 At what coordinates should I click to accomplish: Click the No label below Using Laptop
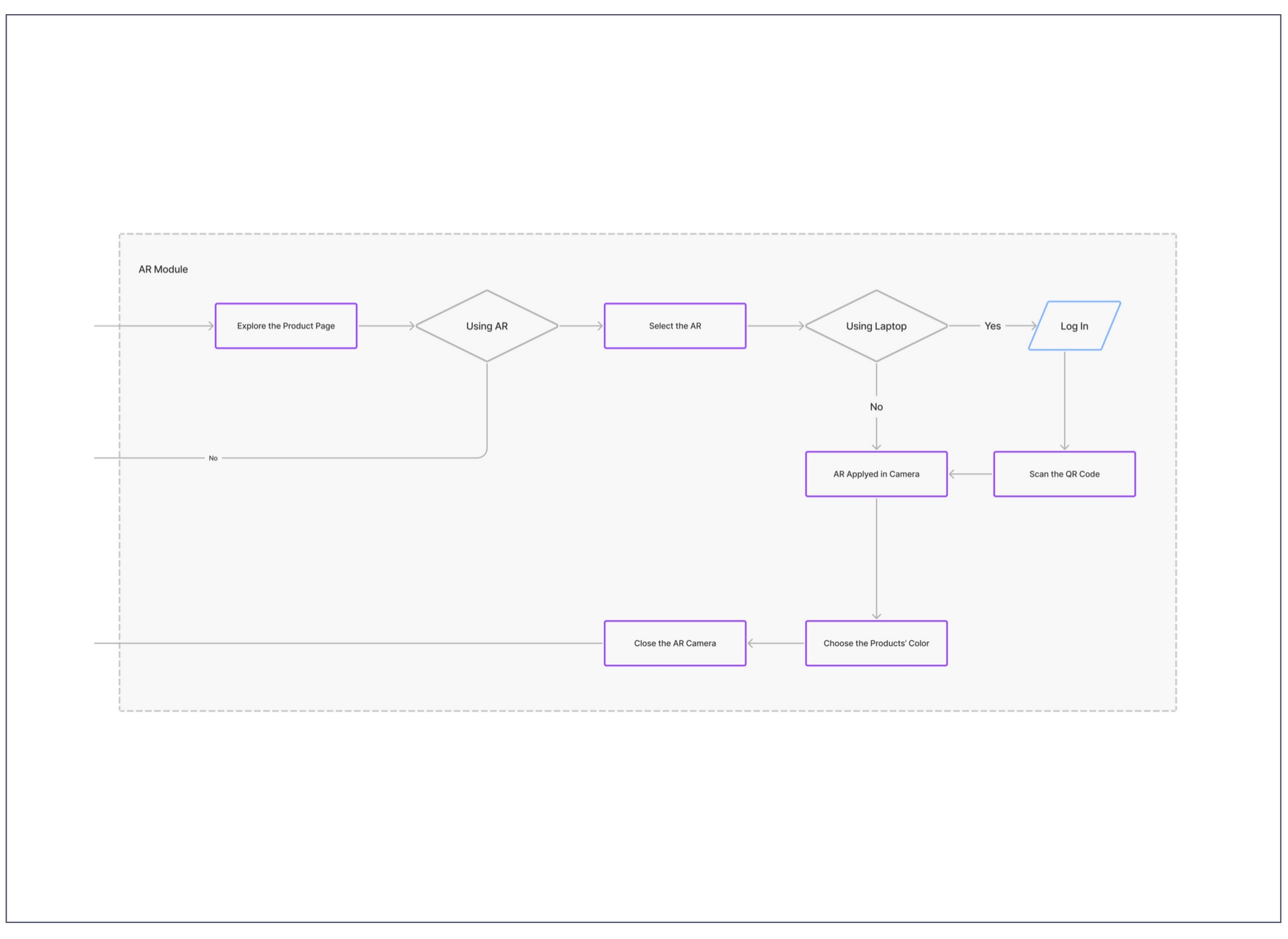pyautogui.click(x=876, y=407)
